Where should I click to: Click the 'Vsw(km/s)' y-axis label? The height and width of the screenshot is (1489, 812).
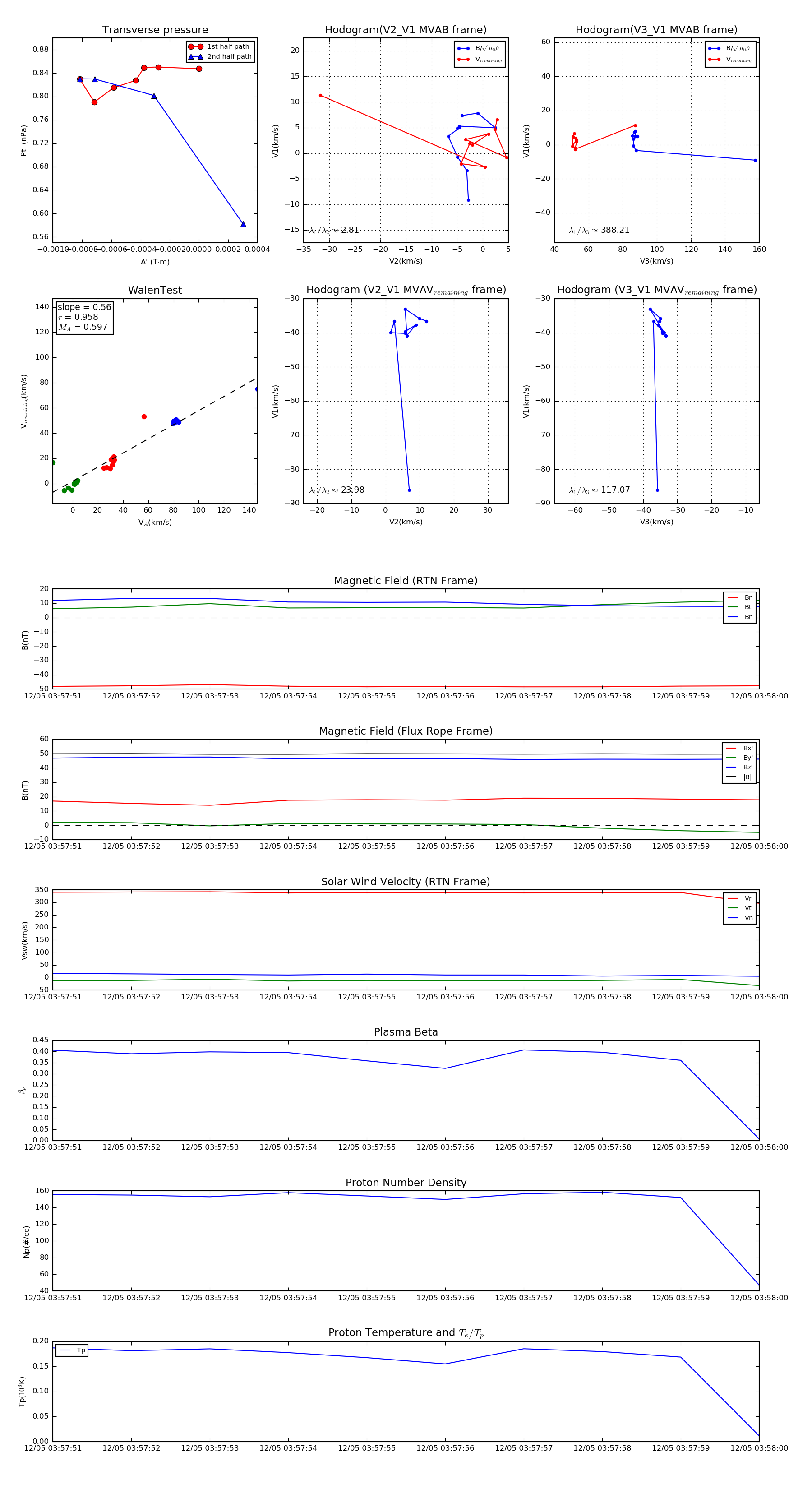24,940
